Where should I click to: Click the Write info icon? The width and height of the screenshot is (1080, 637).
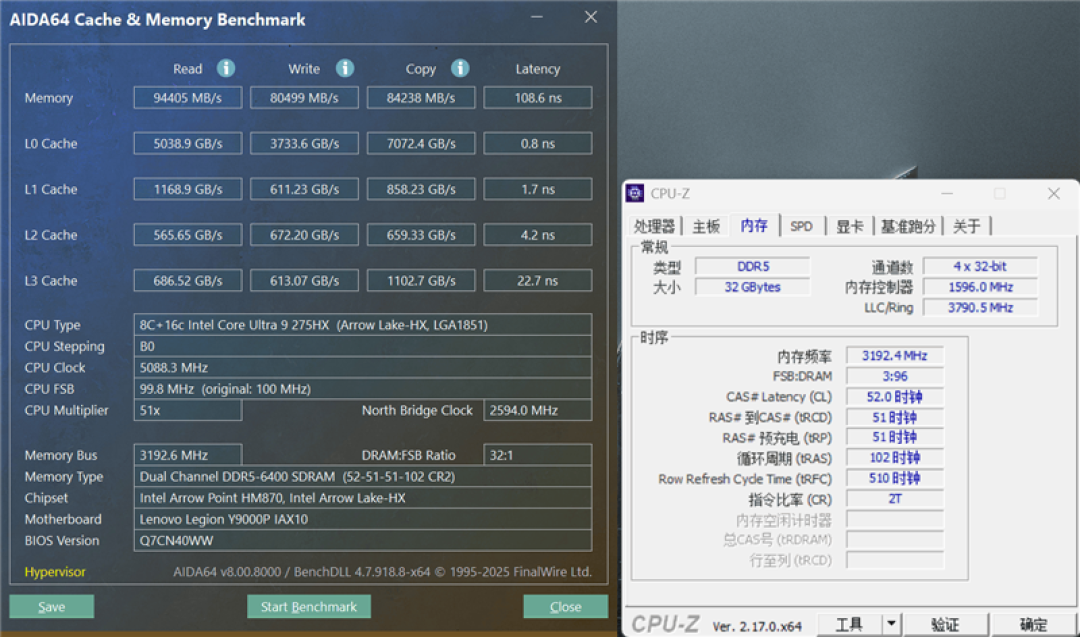(x=345, y=68)
